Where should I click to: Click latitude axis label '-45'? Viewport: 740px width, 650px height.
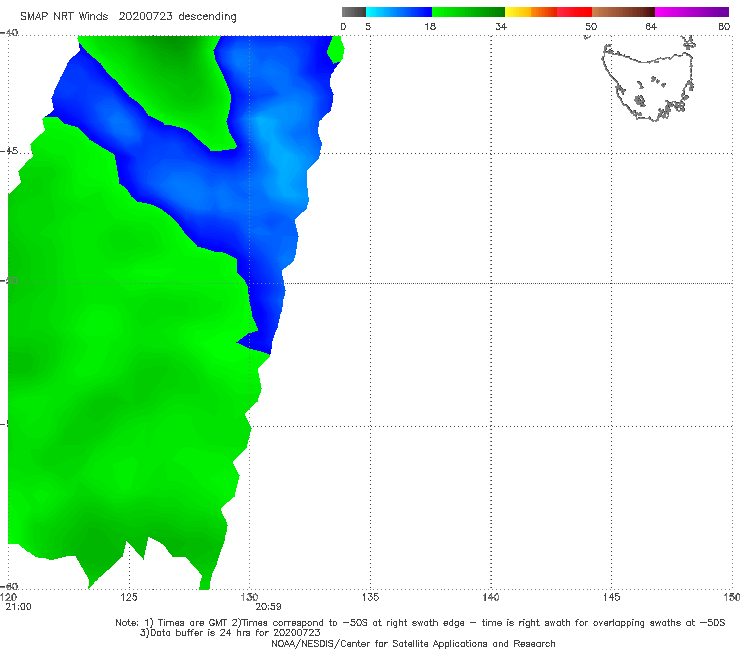click(x=9, y=151)
